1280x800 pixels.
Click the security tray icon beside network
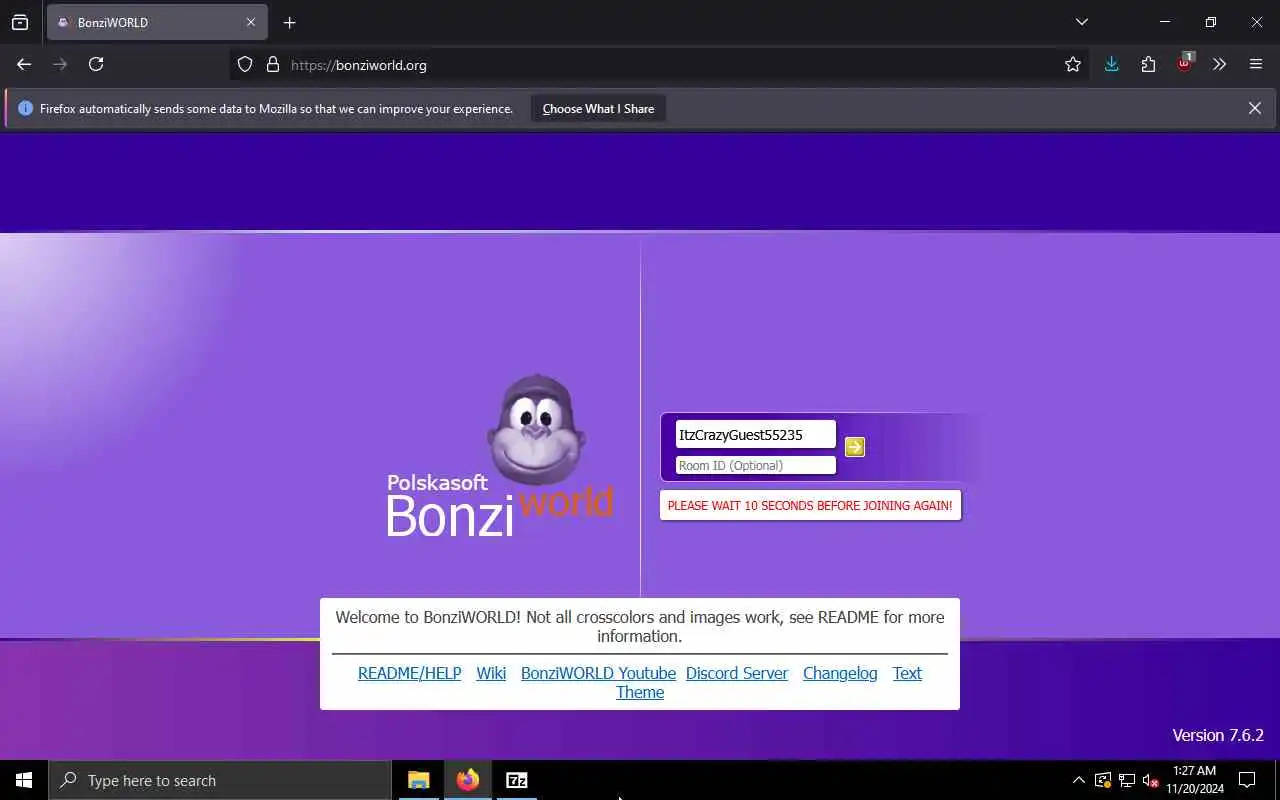[x=1103, y=780]
